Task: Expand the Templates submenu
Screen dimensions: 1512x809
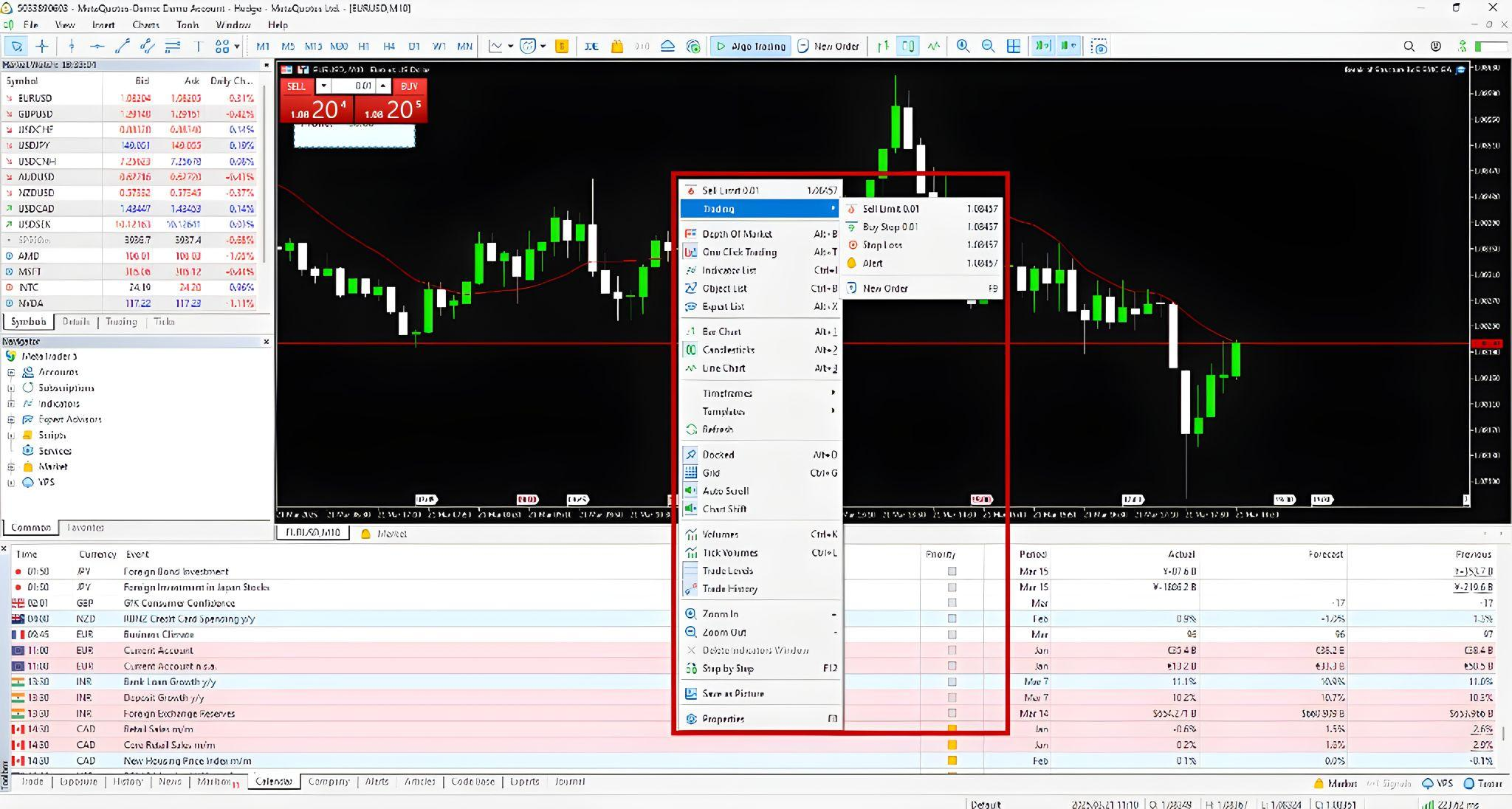Action: point(761,411)
